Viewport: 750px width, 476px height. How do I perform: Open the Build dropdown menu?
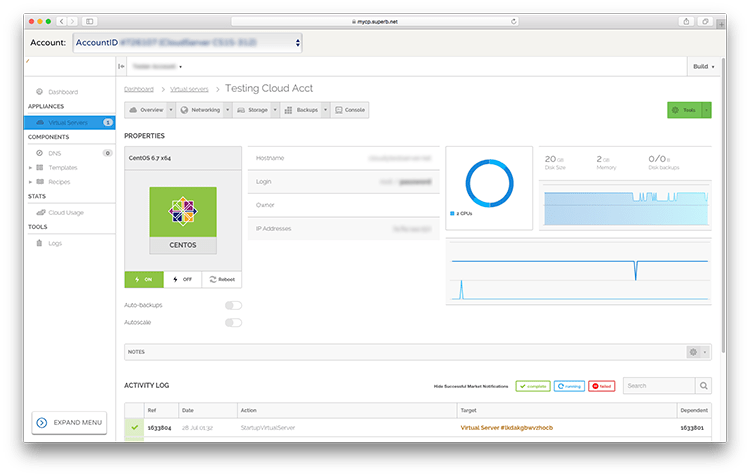[x=704, y=66]
